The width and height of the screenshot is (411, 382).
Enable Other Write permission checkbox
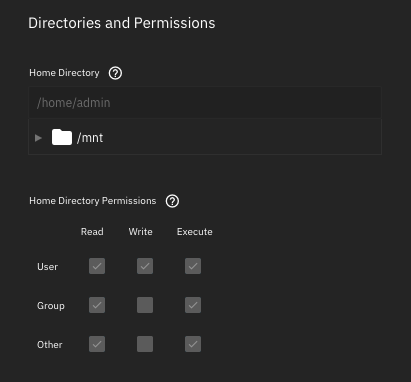click(x=145, y=344)
